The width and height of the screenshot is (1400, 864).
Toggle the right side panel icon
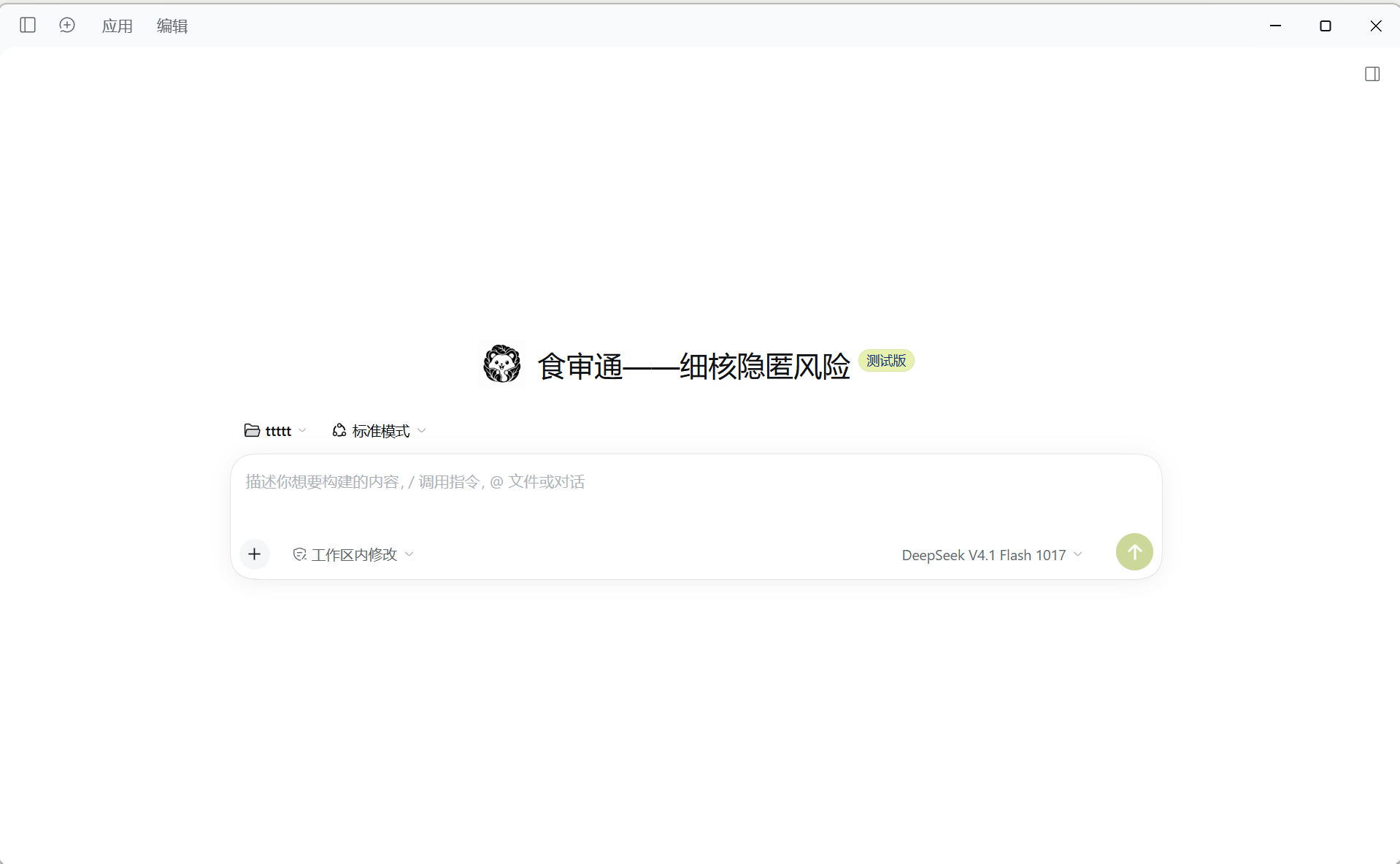point(1372,74)
